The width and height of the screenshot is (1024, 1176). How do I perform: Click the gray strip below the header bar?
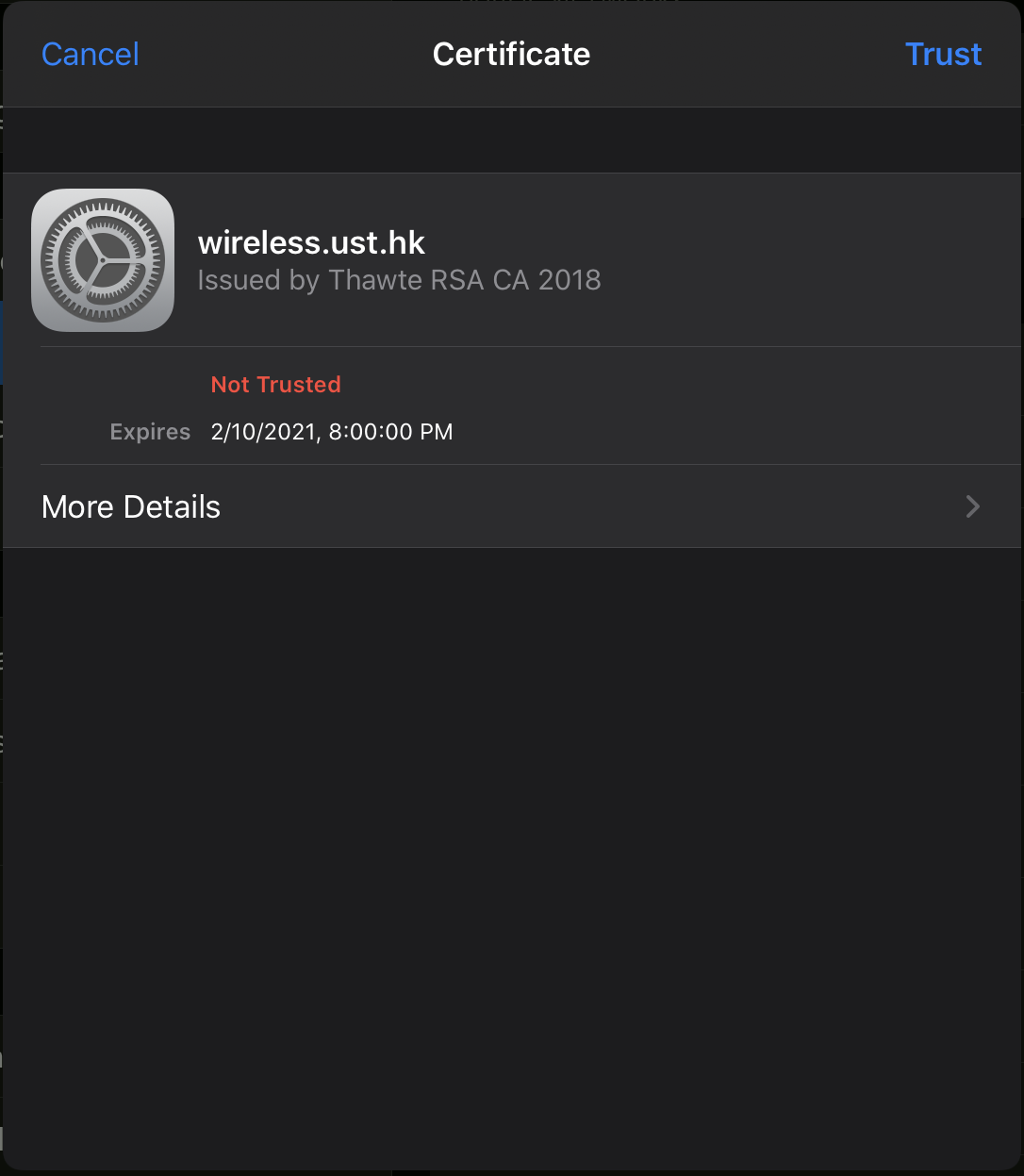pyautogui.click(x=511, y=140)
